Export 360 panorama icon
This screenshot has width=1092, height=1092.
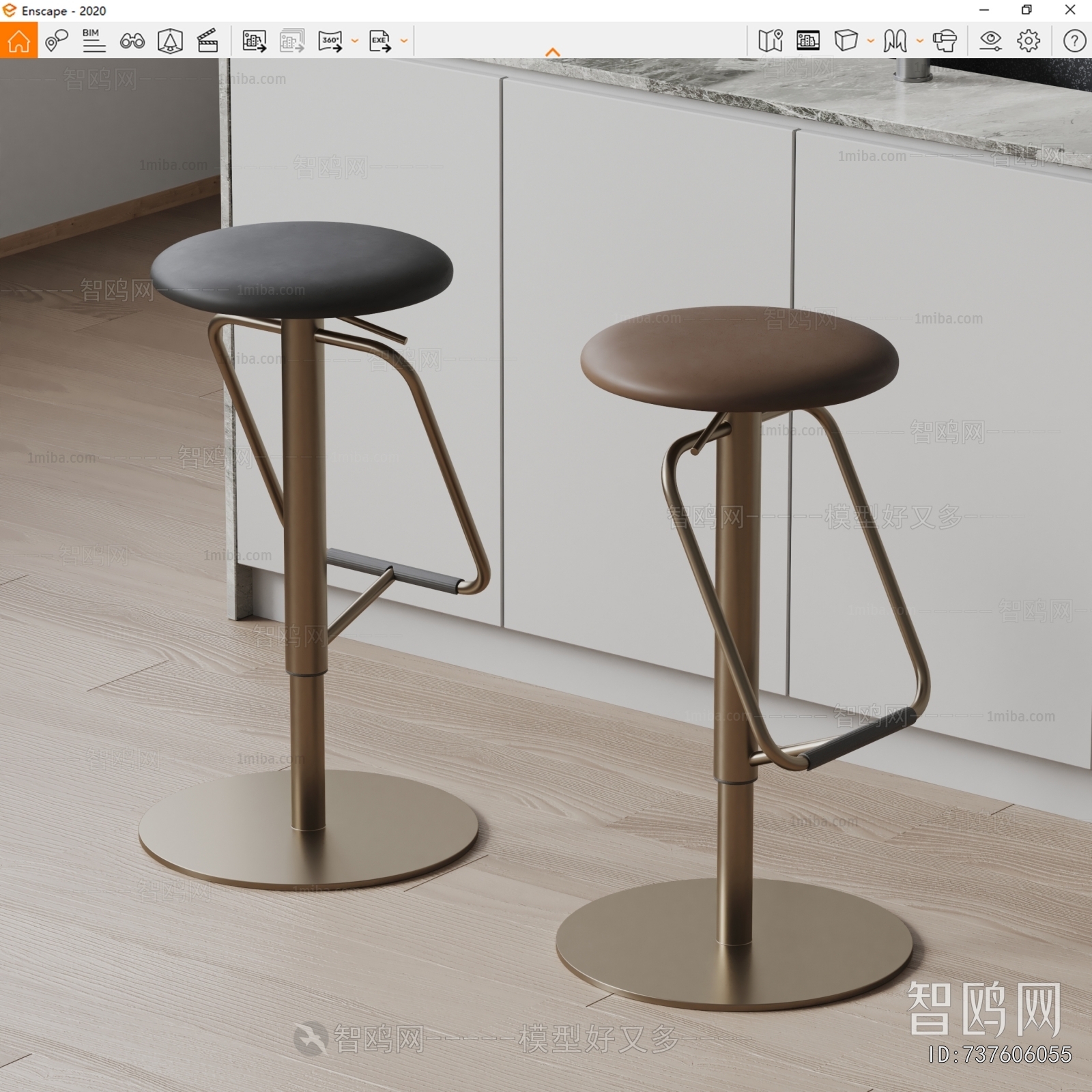point(330,41)
